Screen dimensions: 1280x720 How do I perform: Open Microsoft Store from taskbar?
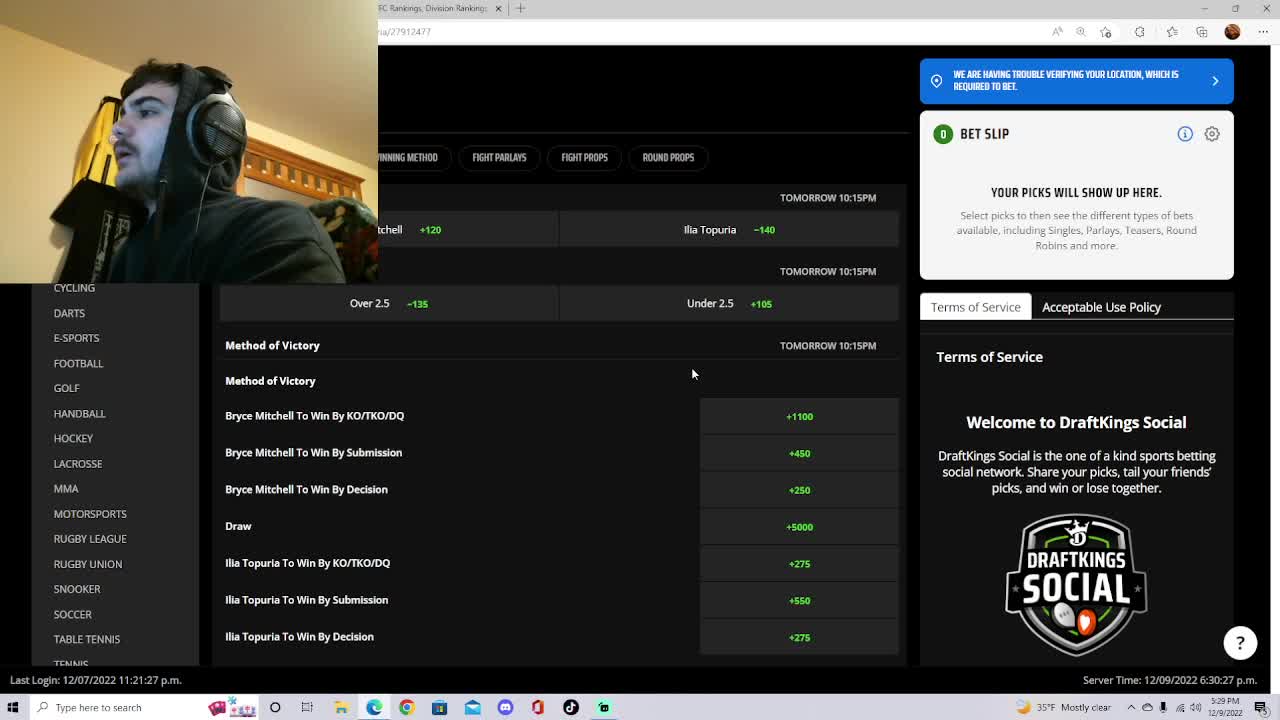point(439,707)
